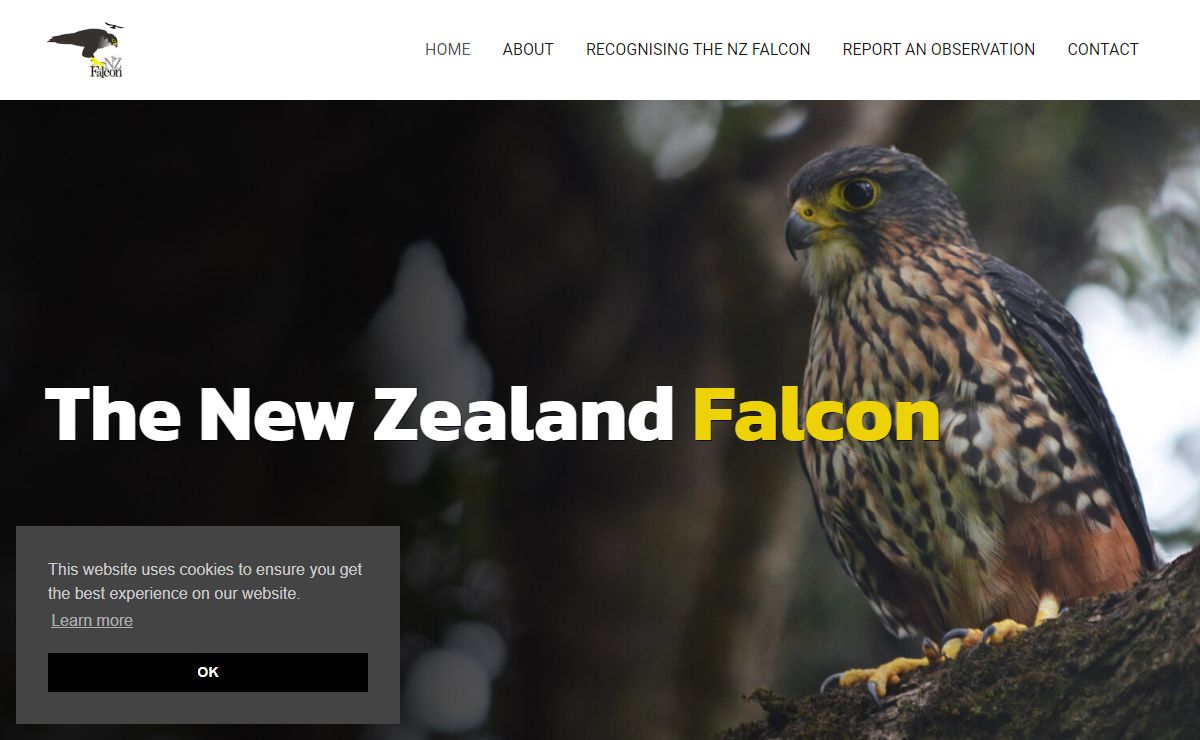Click the cookie notice message text

coord(205,581)
